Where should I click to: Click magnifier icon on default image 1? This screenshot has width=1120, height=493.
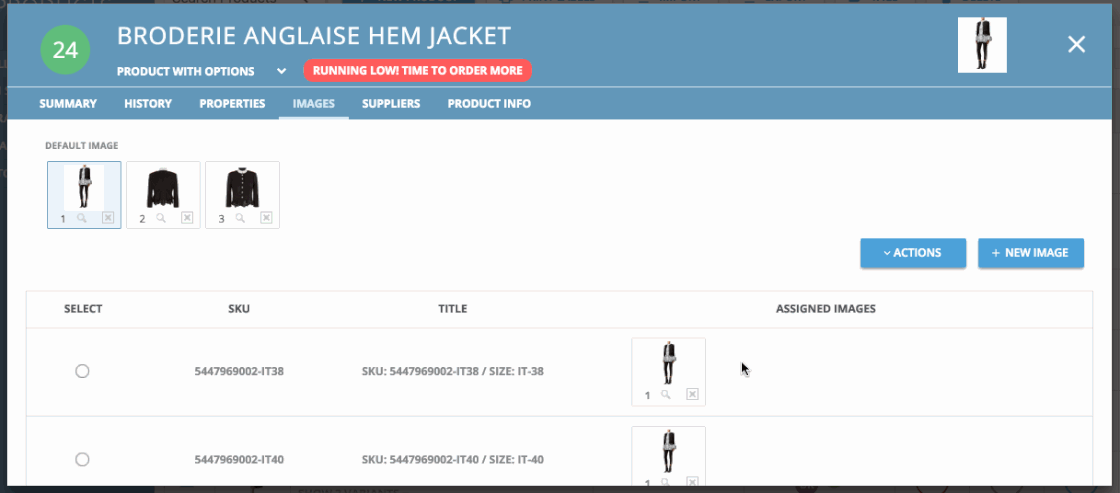pos(83,218)
